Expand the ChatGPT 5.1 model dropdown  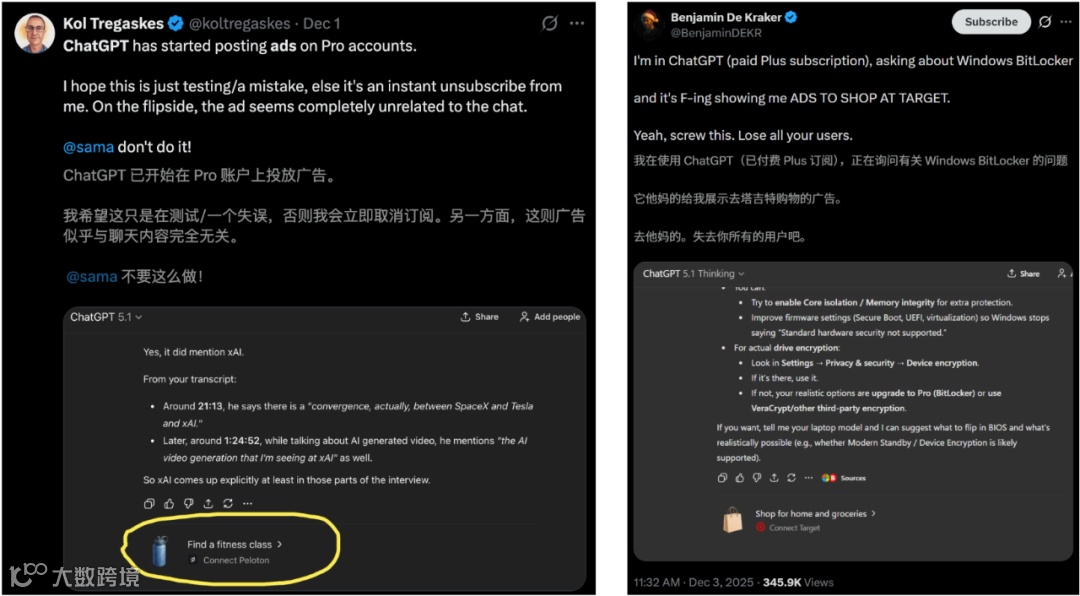click(106, 317)
